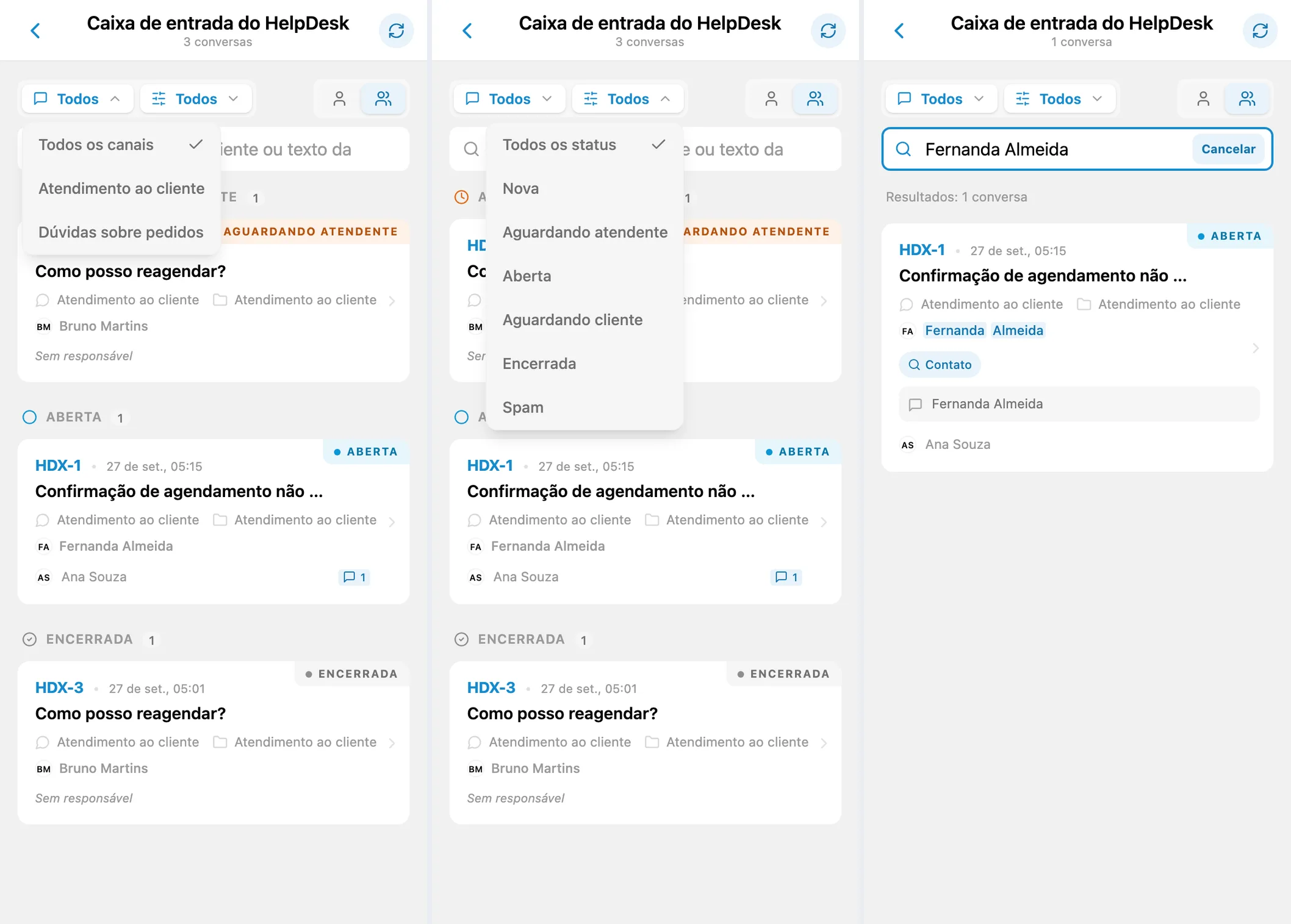Screen dimensions: 1291x924
Task: Choose Dúvidas sobre pedidos channel option
Action: tap(121, 232)
